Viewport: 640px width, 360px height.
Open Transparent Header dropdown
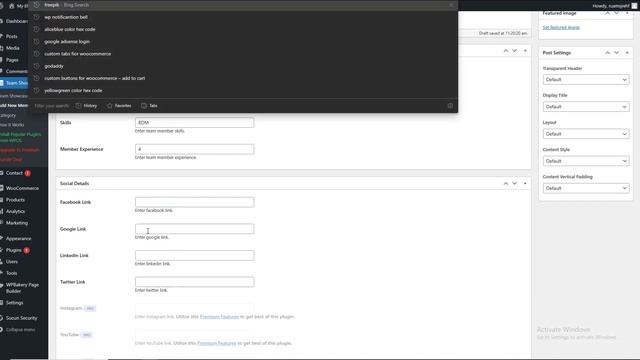(x=586, y=80)
